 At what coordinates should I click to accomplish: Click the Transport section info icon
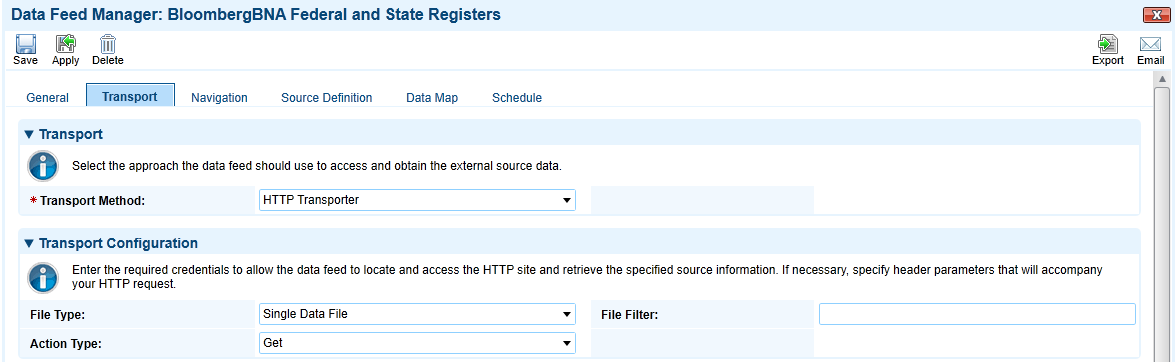(43, 165)
